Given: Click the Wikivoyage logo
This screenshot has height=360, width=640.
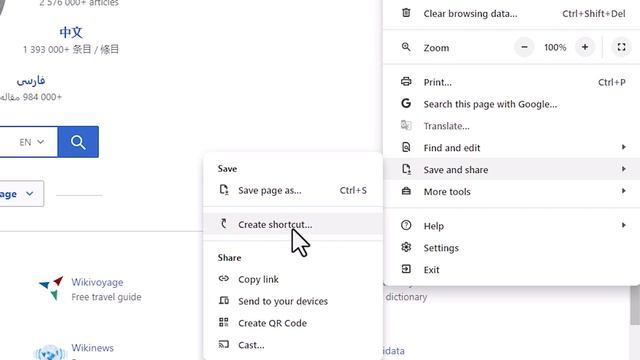Looking at the screenshot, I should pyautogui.click(x=51, y=288).
